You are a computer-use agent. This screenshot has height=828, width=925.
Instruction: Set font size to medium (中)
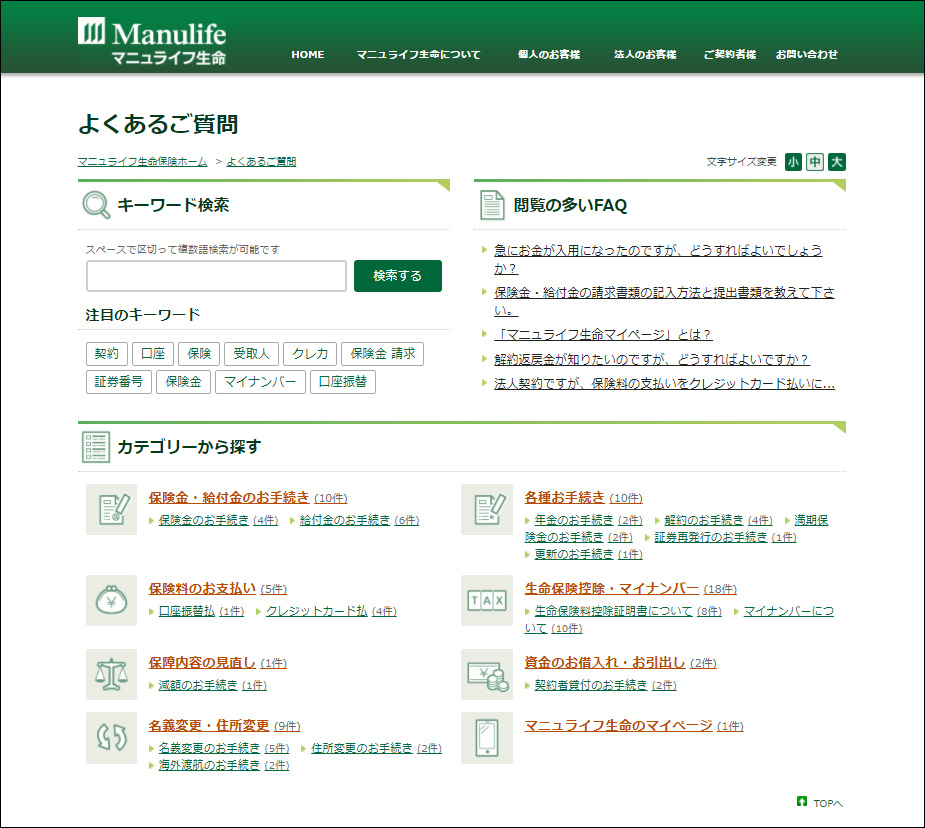point(815,162)
